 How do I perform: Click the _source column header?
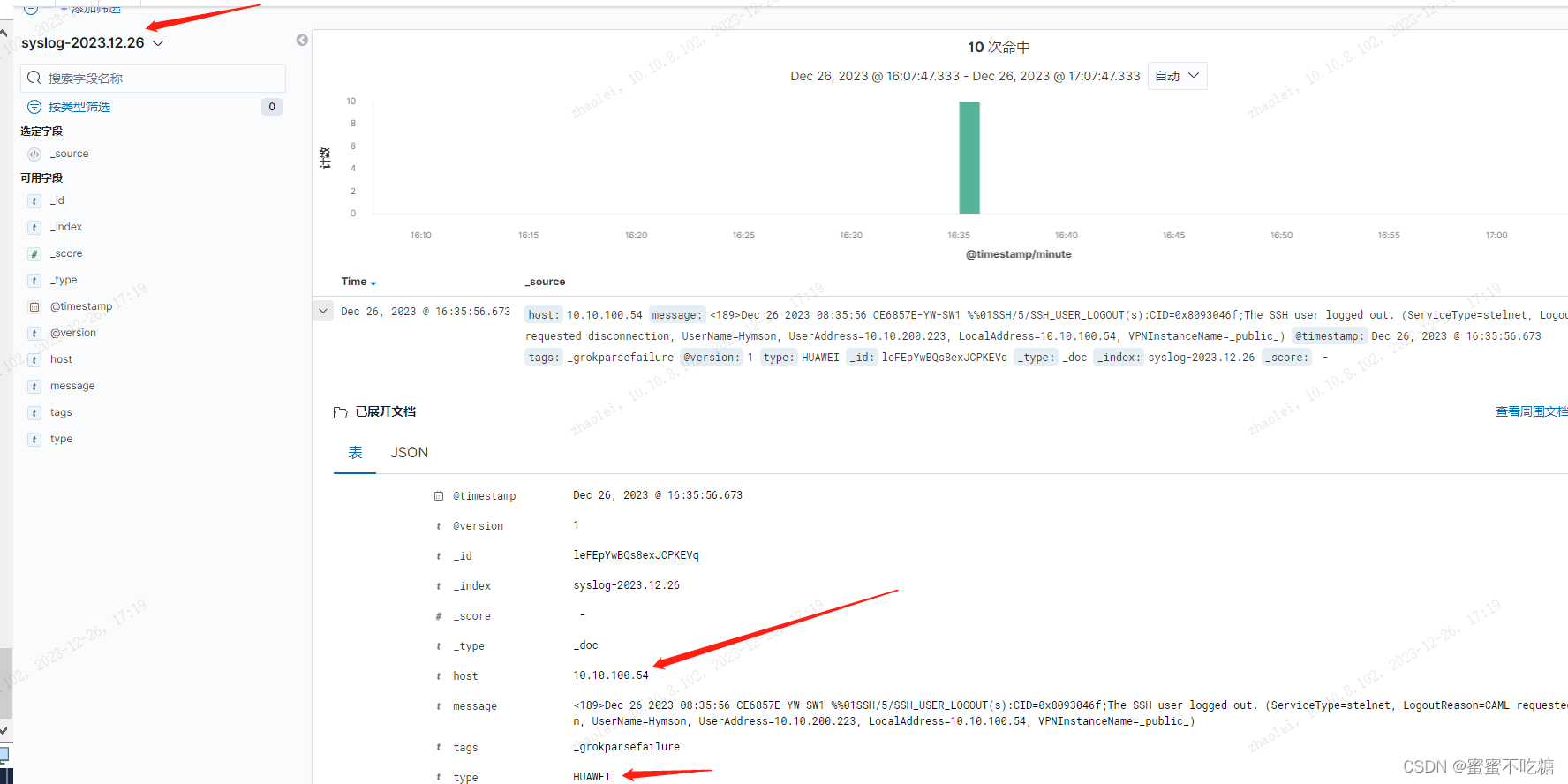click(545, 282)
